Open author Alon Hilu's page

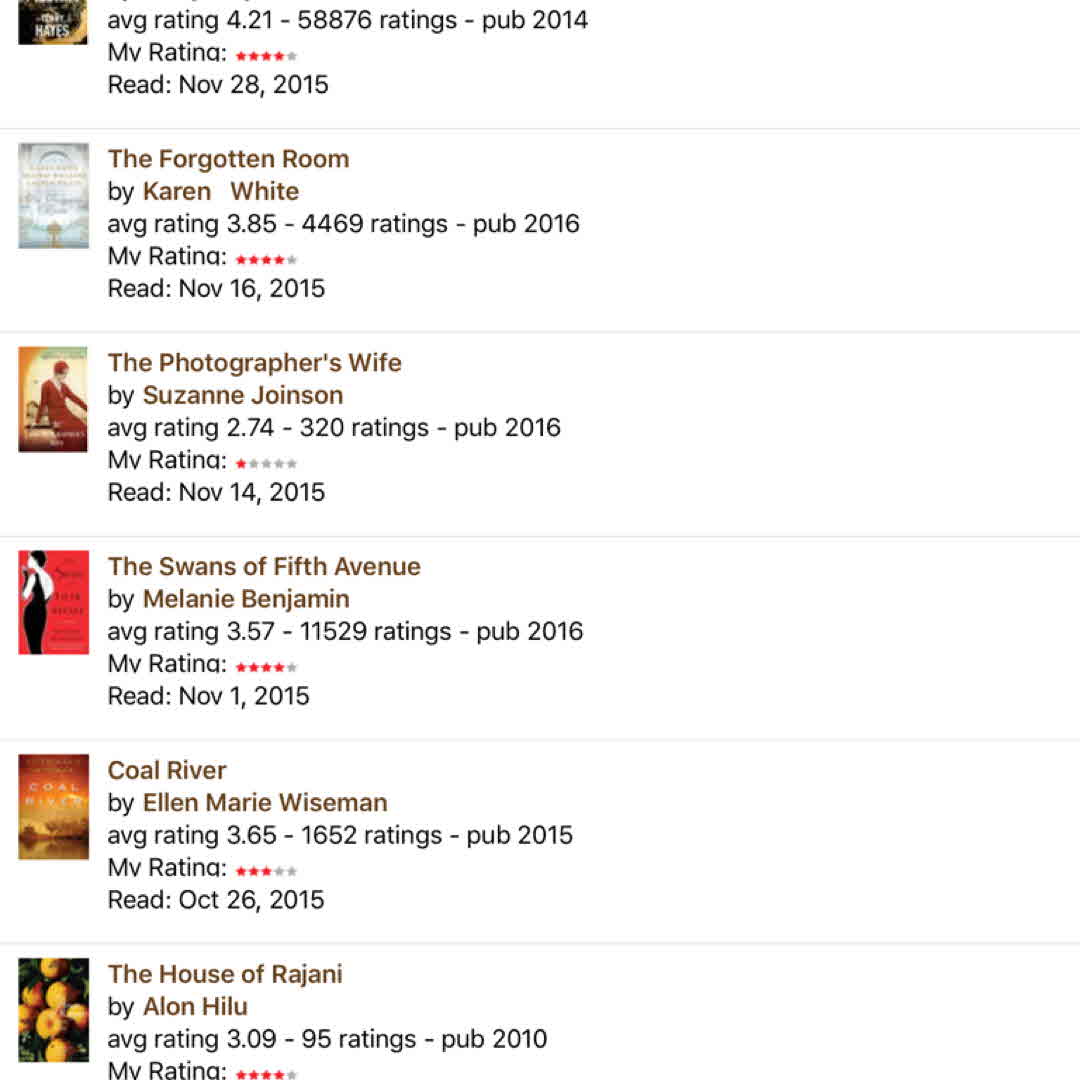pos(195,1007)
